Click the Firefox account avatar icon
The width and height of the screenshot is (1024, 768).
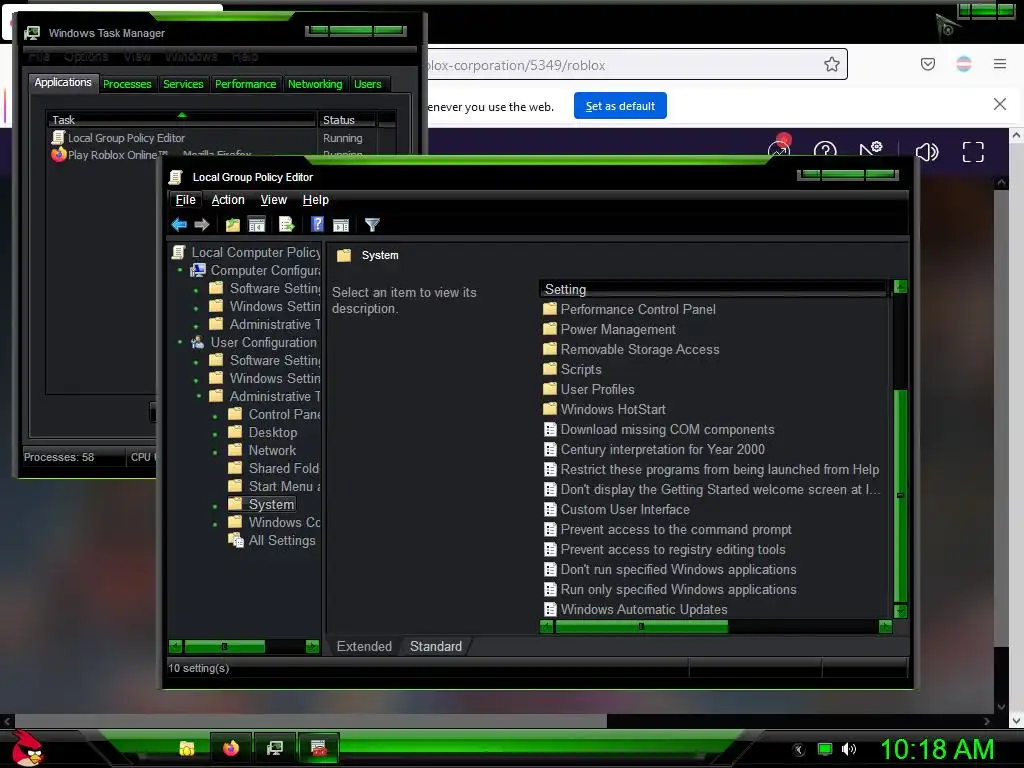coord(964,64)
